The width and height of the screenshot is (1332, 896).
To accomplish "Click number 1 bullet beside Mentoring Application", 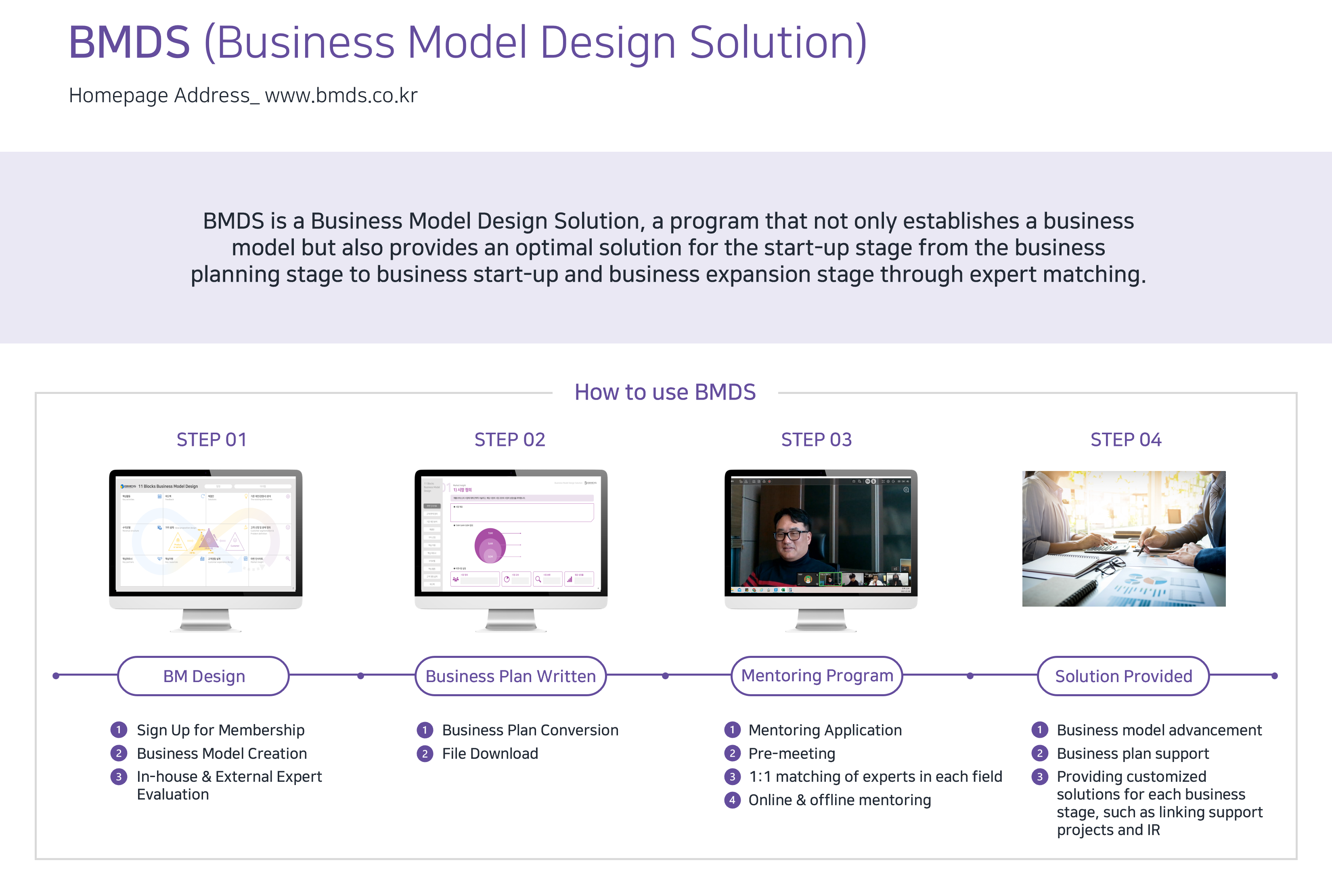I will (x=732, y=730).
